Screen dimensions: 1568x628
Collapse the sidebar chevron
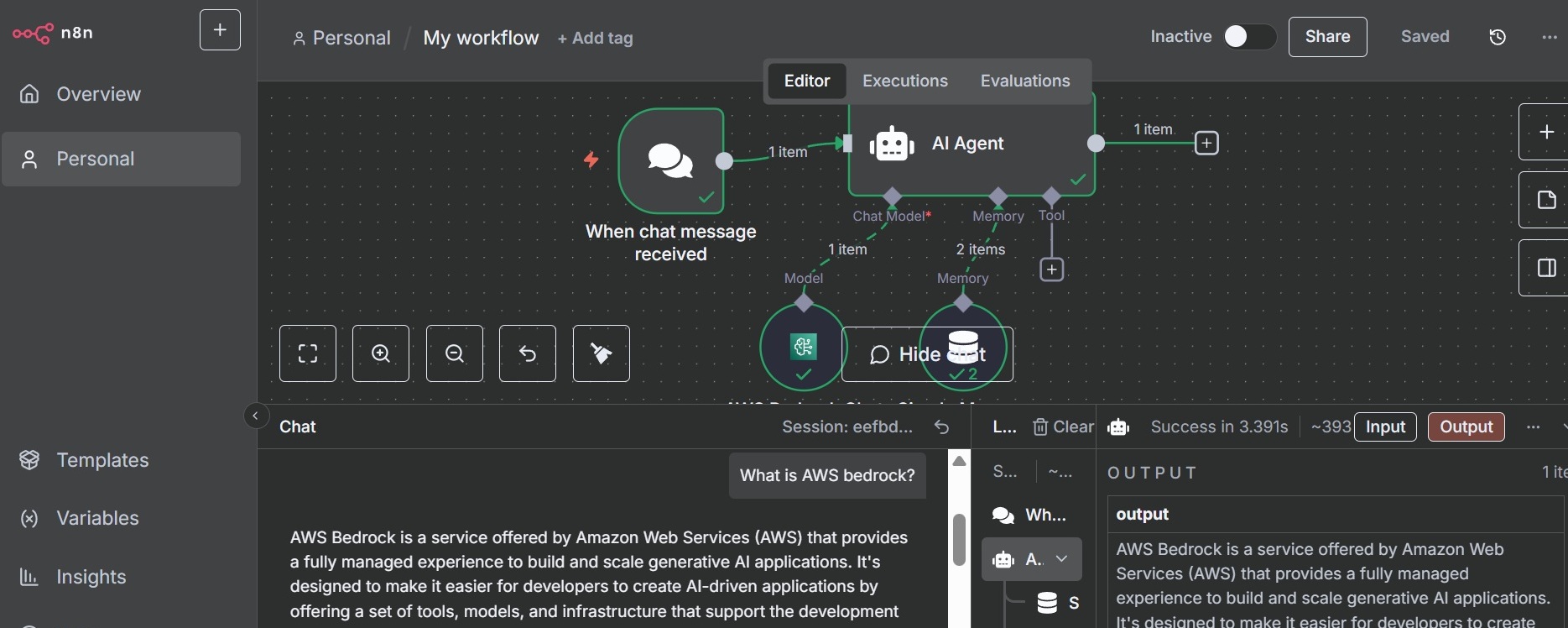256,416
